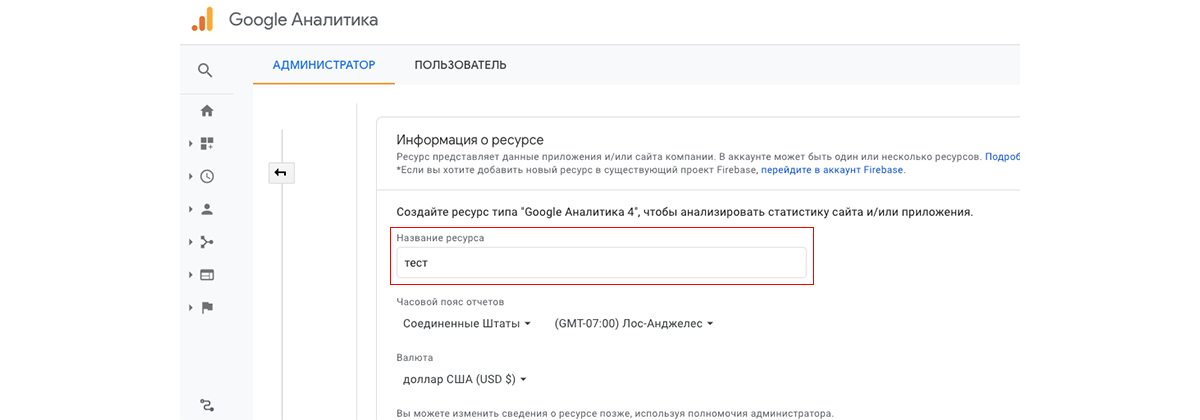This screenshot has width=1200, height=420.
Task: Expand the Customization section arrow
Action: pos(190,144)
